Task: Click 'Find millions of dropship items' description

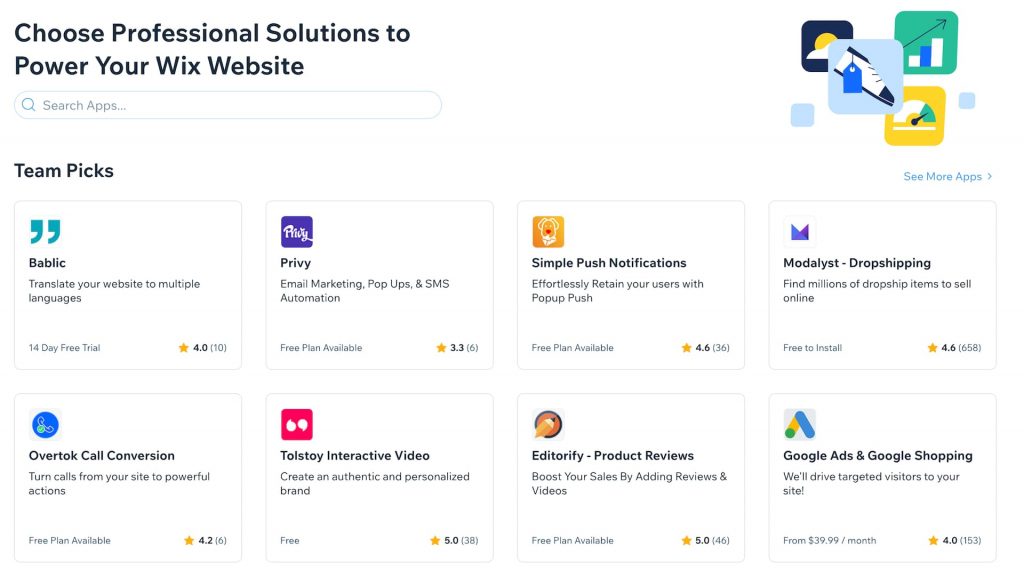Action: [877, 291]
